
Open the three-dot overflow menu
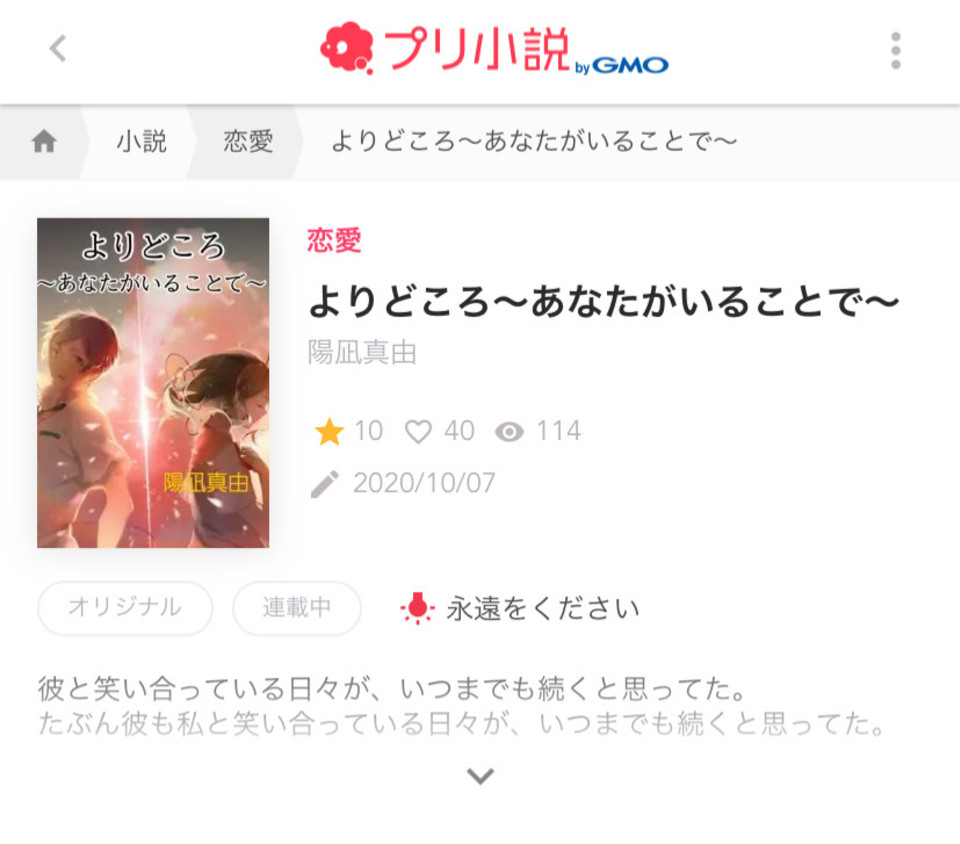[x=895, y=50]
